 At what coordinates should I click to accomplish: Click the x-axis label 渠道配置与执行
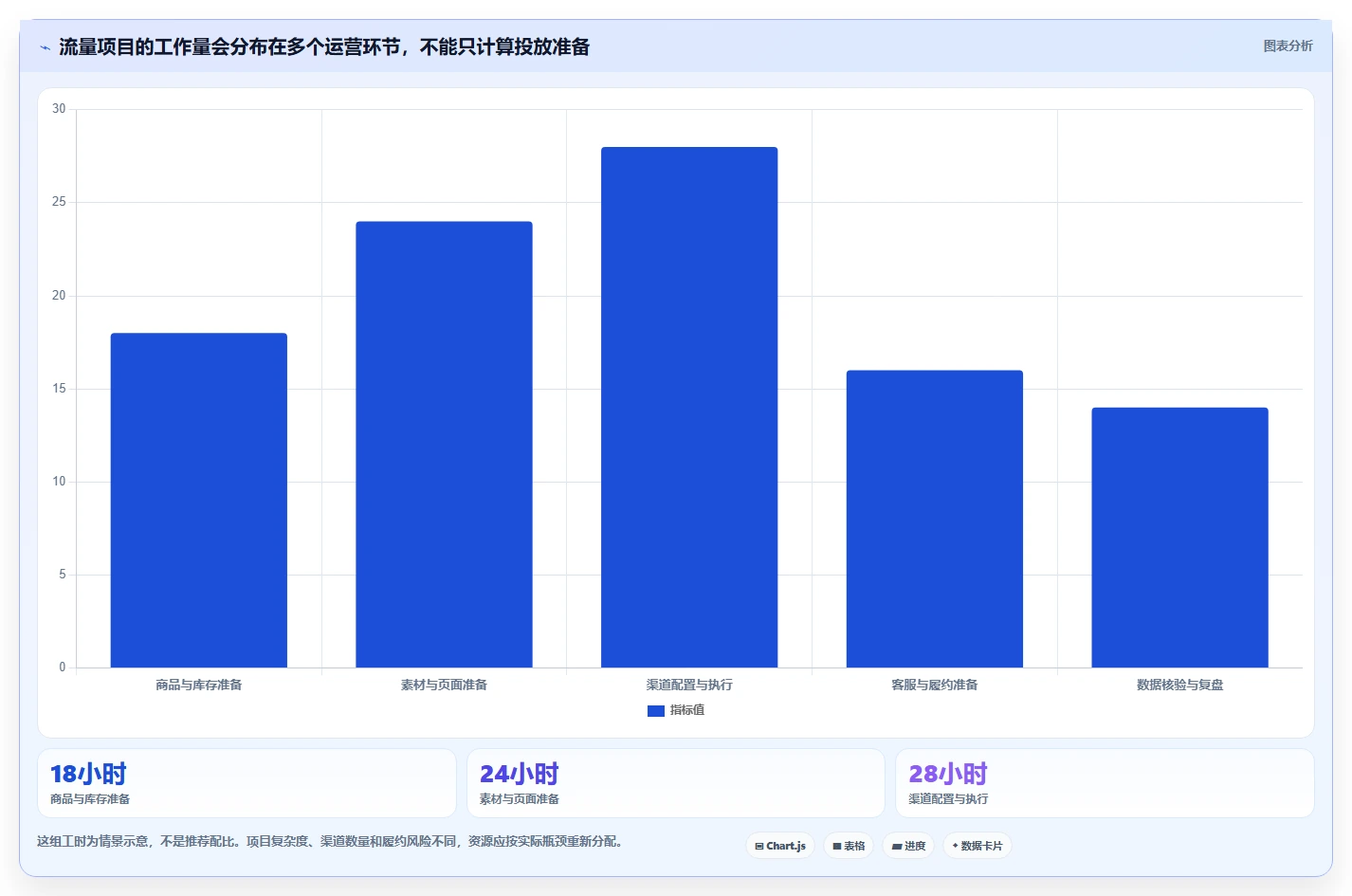[689, 685]
